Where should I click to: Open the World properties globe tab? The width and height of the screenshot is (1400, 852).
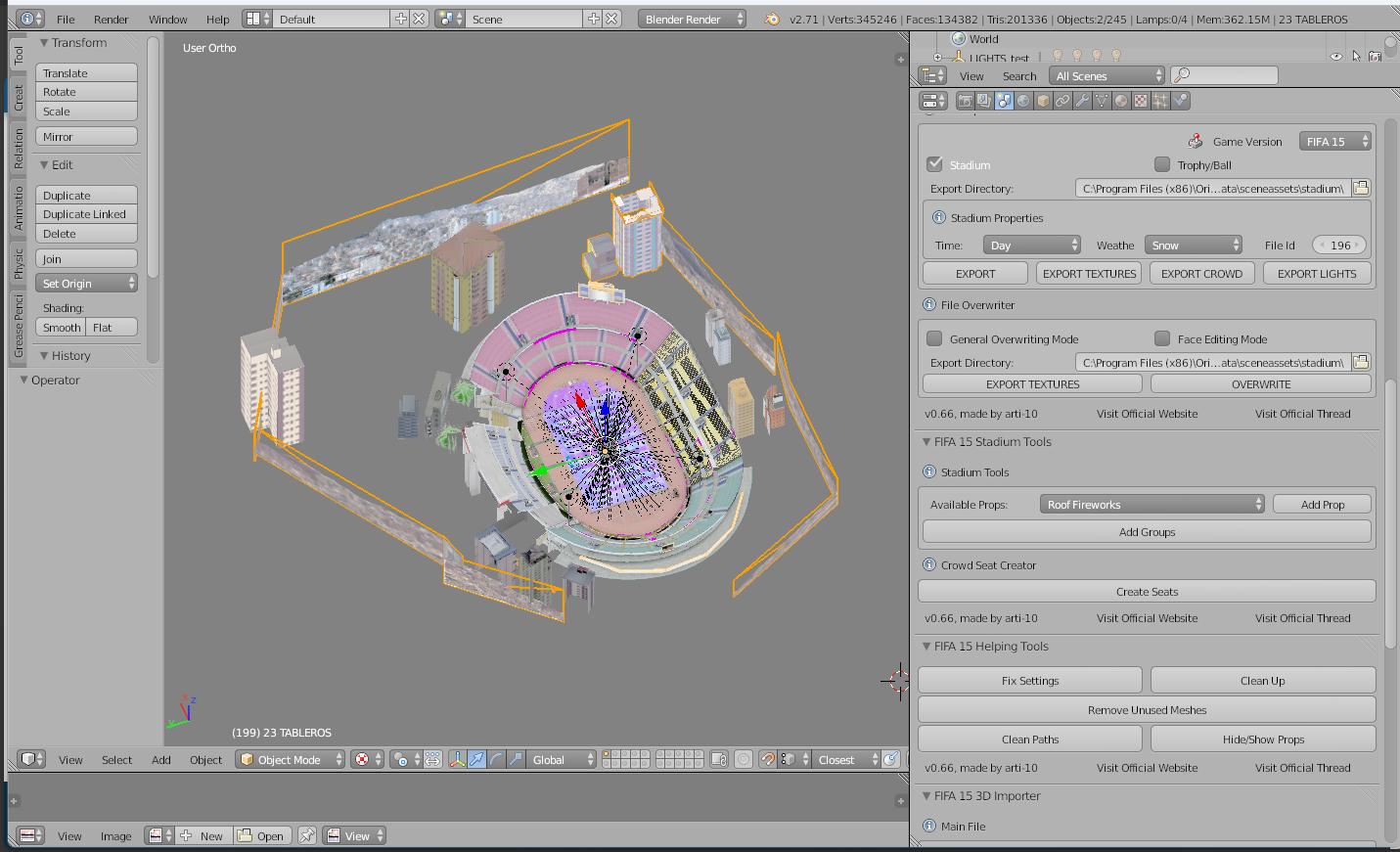[1023, 101]
